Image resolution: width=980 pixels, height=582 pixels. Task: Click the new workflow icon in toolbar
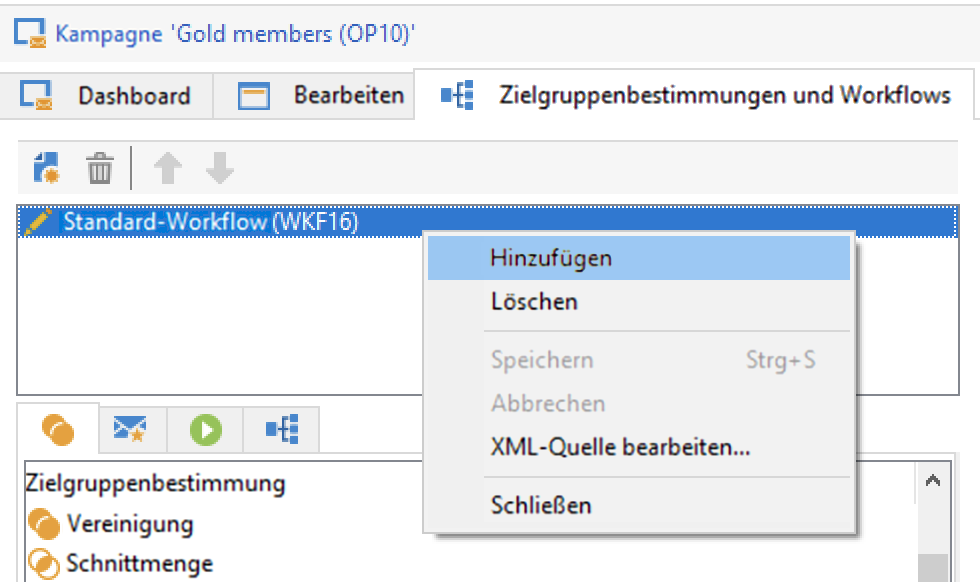click(x=46, y=168)
